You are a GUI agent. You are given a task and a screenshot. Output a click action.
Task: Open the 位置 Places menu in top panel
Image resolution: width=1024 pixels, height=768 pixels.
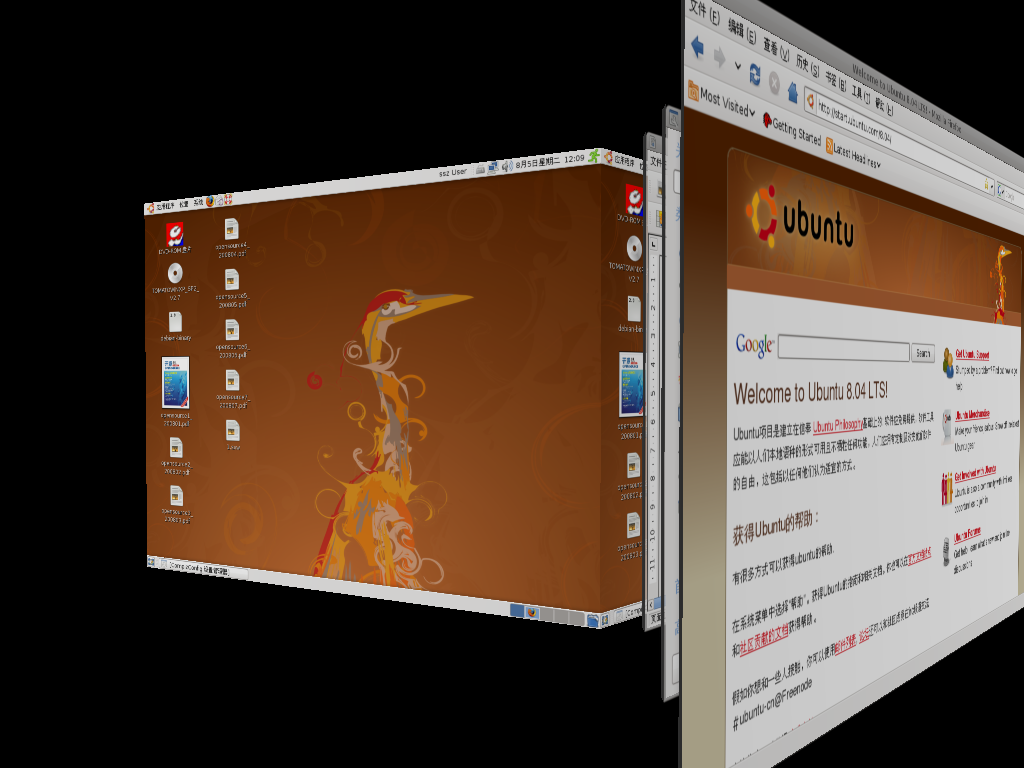point(184,204)
